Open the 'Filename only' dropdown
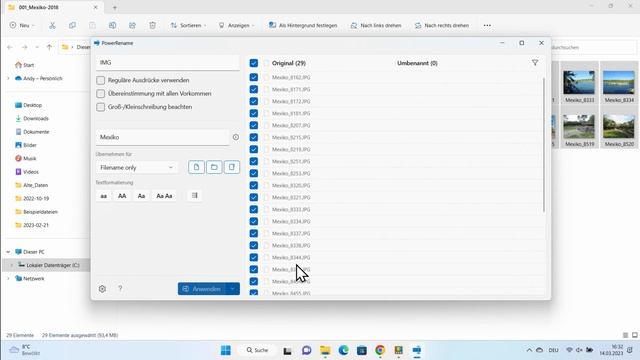 click(137, 167)
